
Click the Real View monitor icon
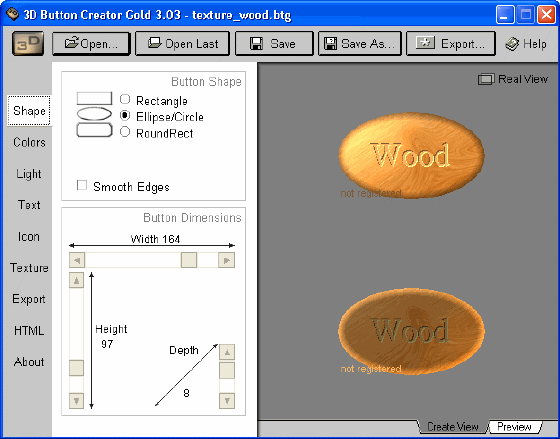click(486, 79)
